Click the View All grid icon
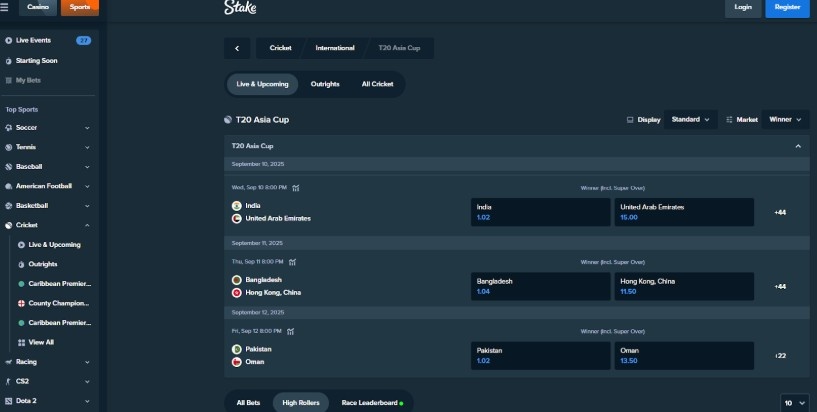817x412 pixels. [21, 342]
